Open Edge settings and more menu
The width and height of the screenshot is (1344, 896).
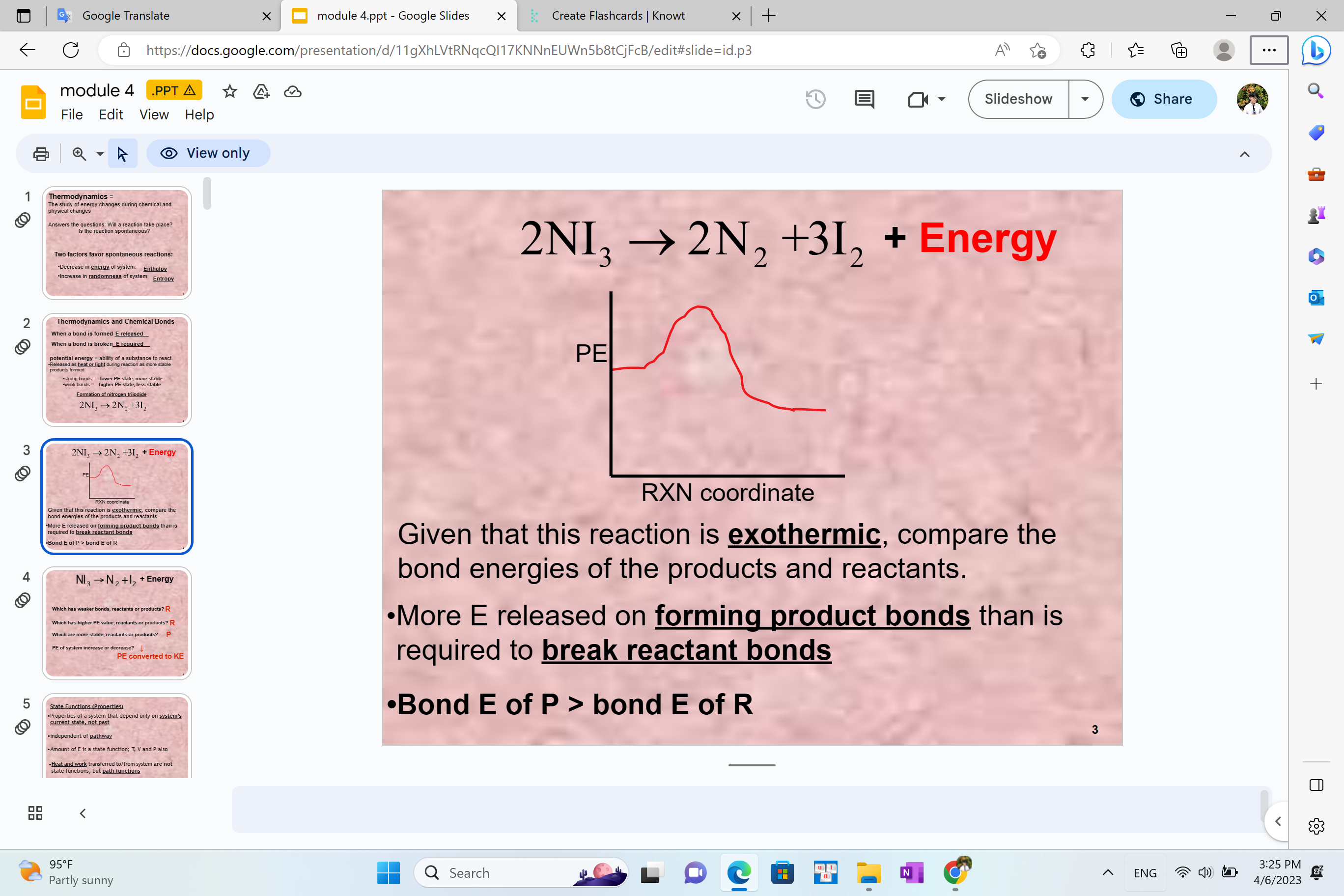[x=1268, y=50]
